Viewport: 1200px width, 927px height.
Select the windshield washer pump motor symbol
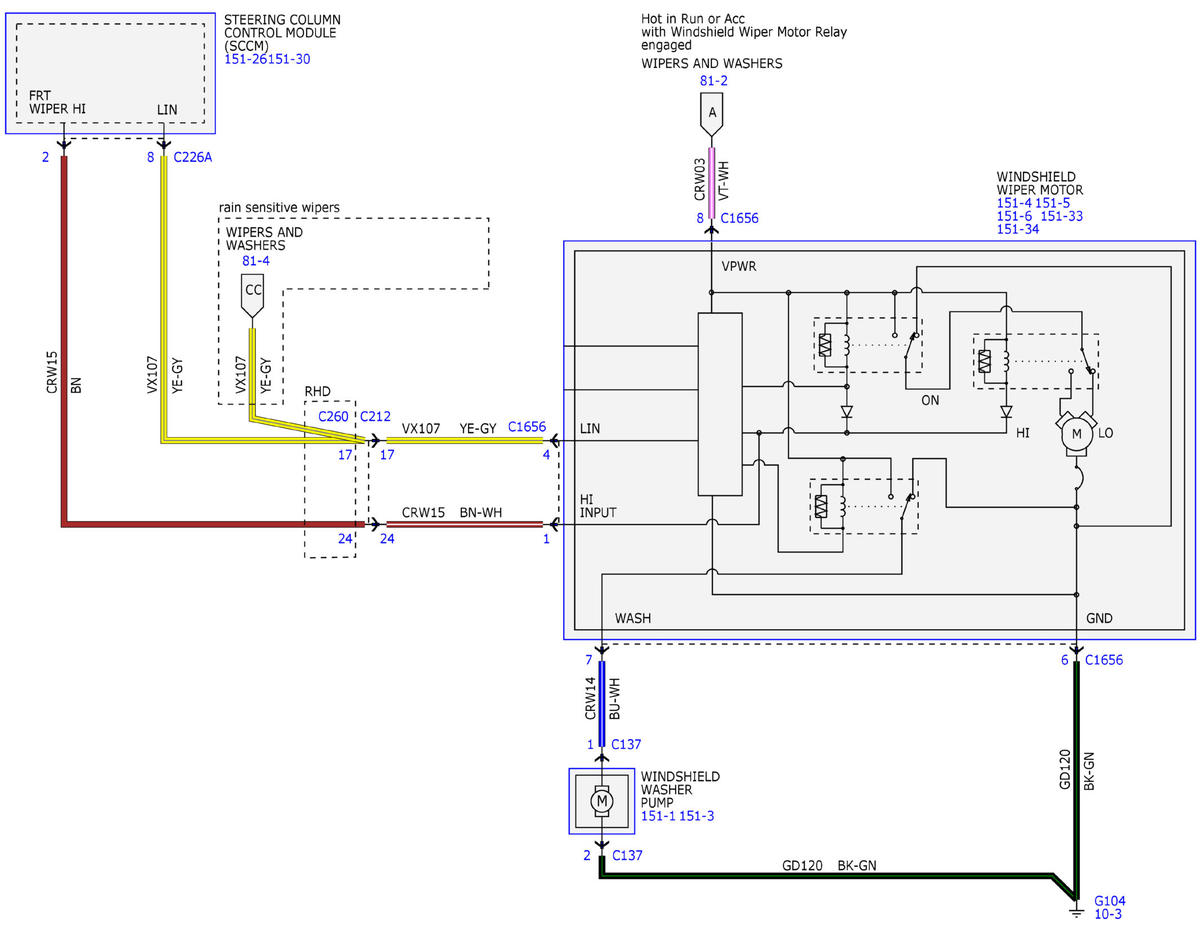tap(601, 800)
